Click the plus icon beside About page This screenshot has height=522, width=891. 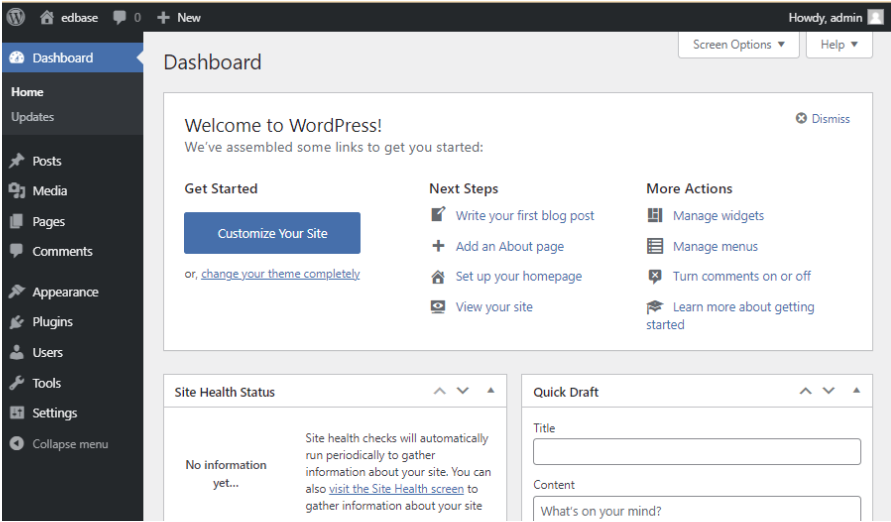[x=438, y=246]
